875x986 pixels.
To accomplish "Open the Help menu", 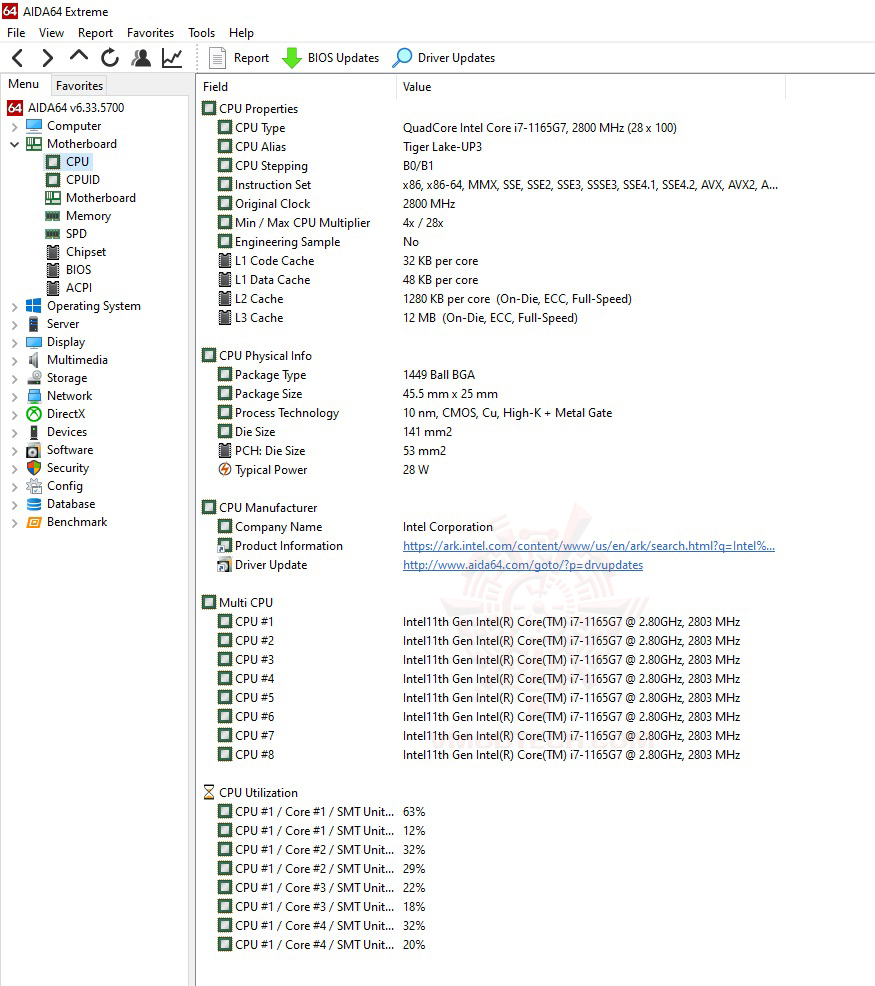I will 241,33.
